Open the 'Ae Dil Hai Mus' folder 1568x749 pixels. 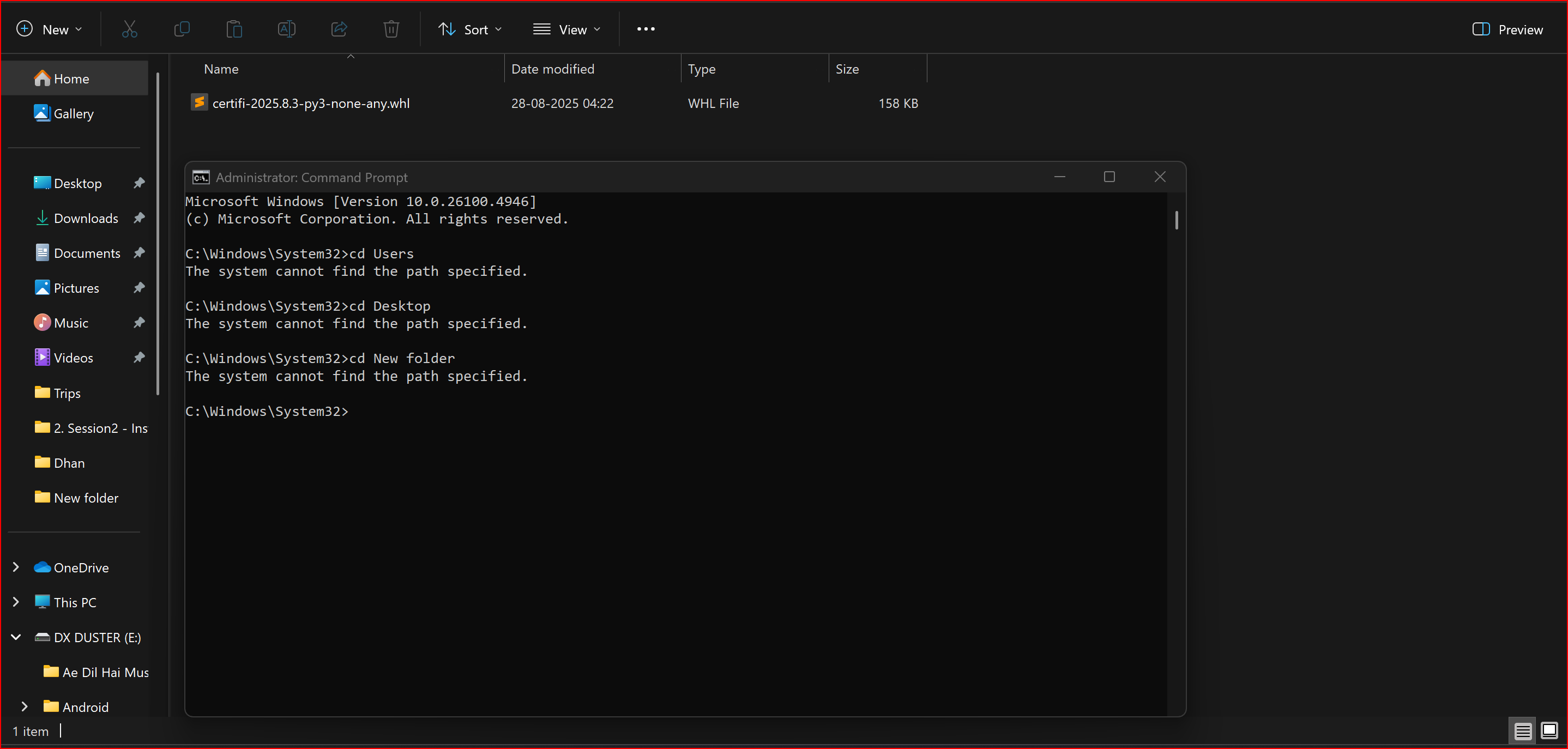(x=96, y=672)
